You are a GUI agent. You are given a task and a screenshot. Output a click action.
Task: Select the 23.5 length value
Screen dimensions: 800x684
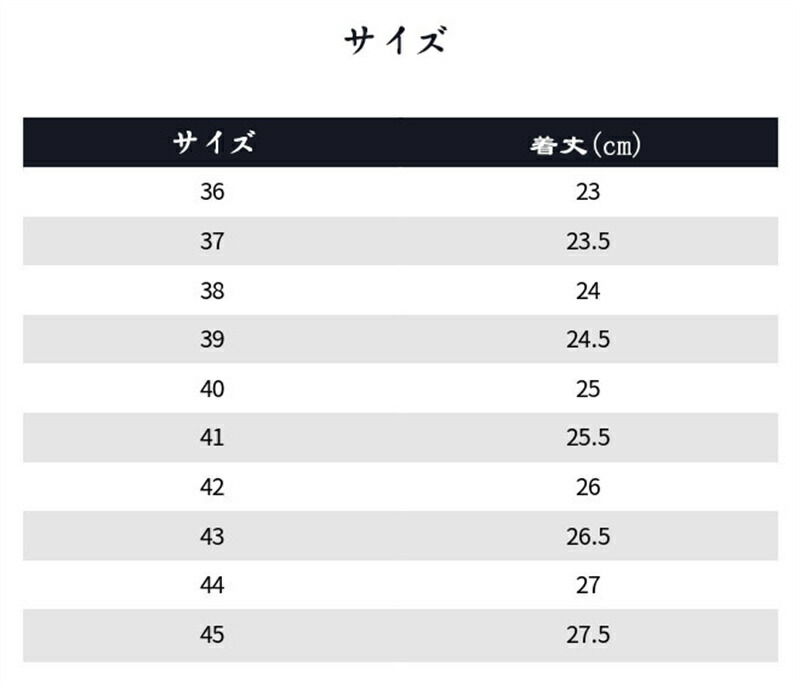(588, 241)
